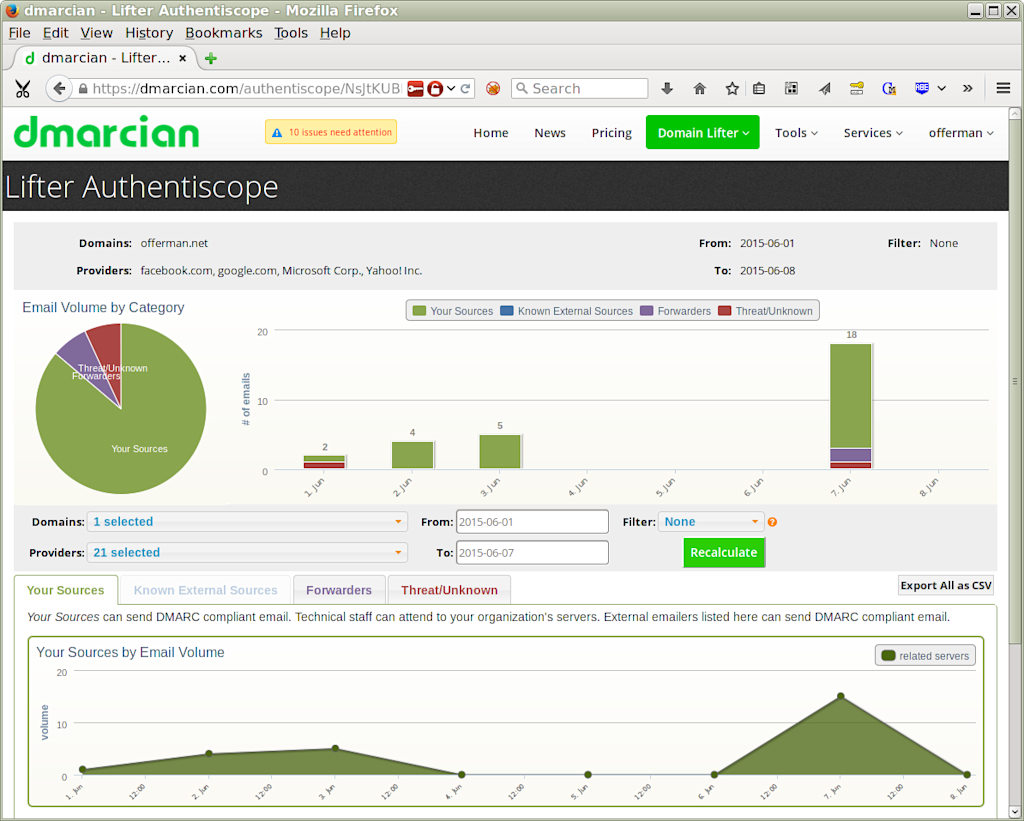Click the red key icon in the URL bar

(x=415, y=89)
